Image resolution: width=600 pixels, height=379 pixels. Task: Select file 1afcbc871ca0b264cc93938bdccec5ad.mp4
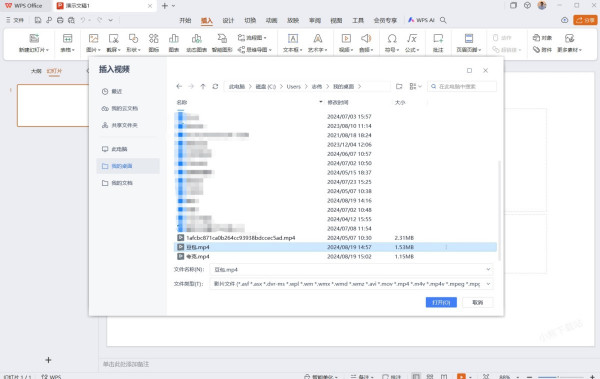335,238
